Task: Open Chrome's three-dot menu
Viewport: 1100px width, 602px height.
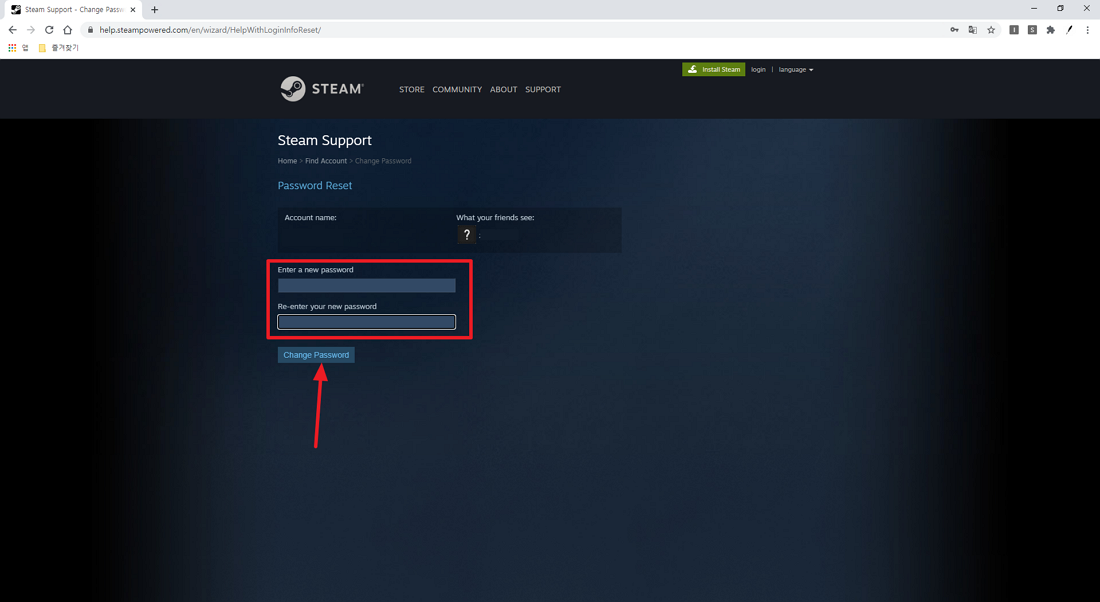Action: click(x=1087, y=29)
